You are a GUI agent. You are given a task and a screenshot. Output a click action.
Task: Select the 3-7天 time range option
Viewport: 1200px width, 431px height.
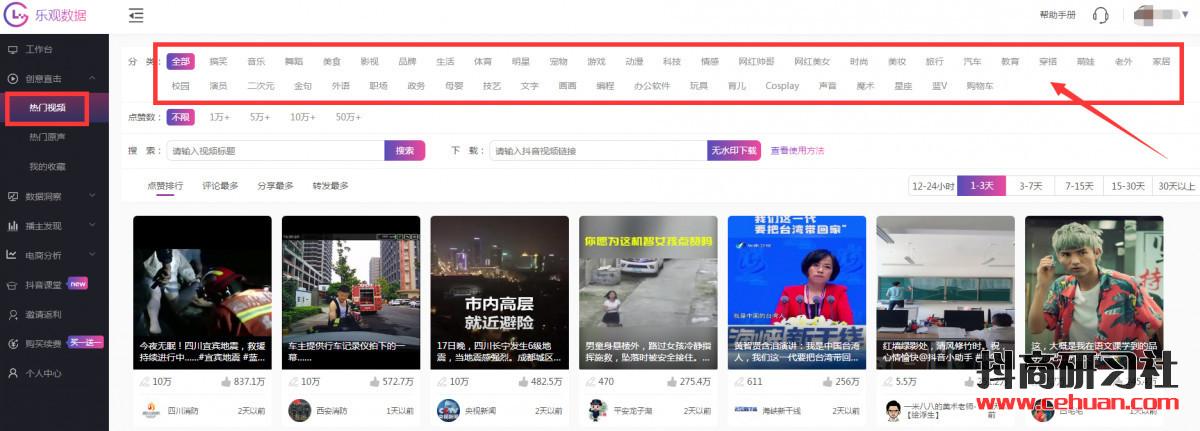[x=1030, y=186]
